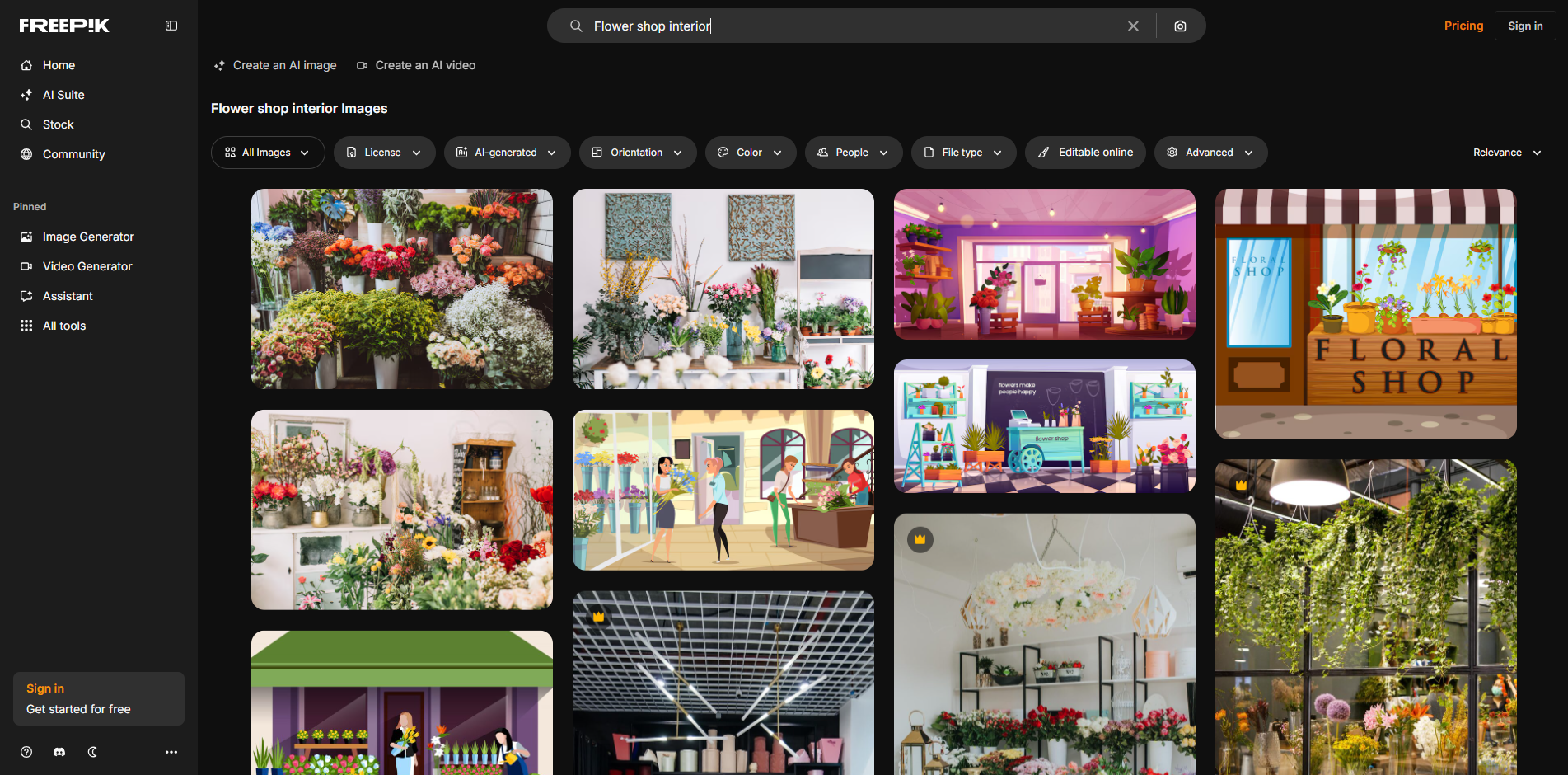Open the Assistant from the sidebar
The width and height of the screenshot is (1568, 775).
pyautogui.click(x=68, y=295)
